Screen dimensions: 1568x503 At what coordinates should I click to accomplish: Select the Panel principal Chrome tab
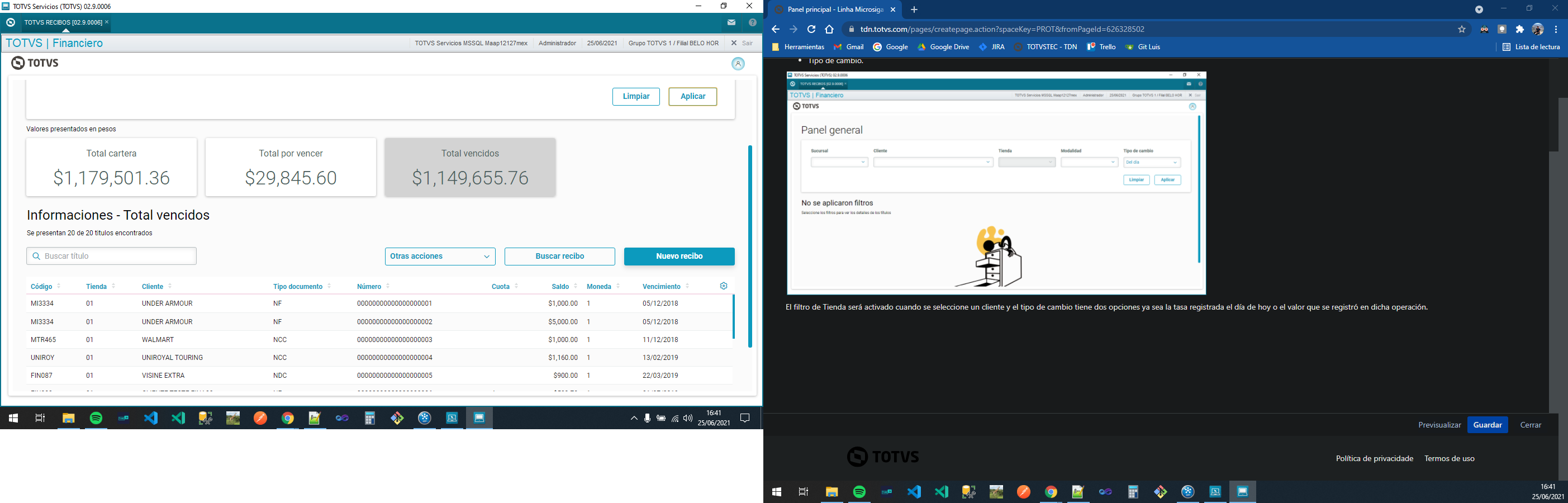(x=834, y=10)
